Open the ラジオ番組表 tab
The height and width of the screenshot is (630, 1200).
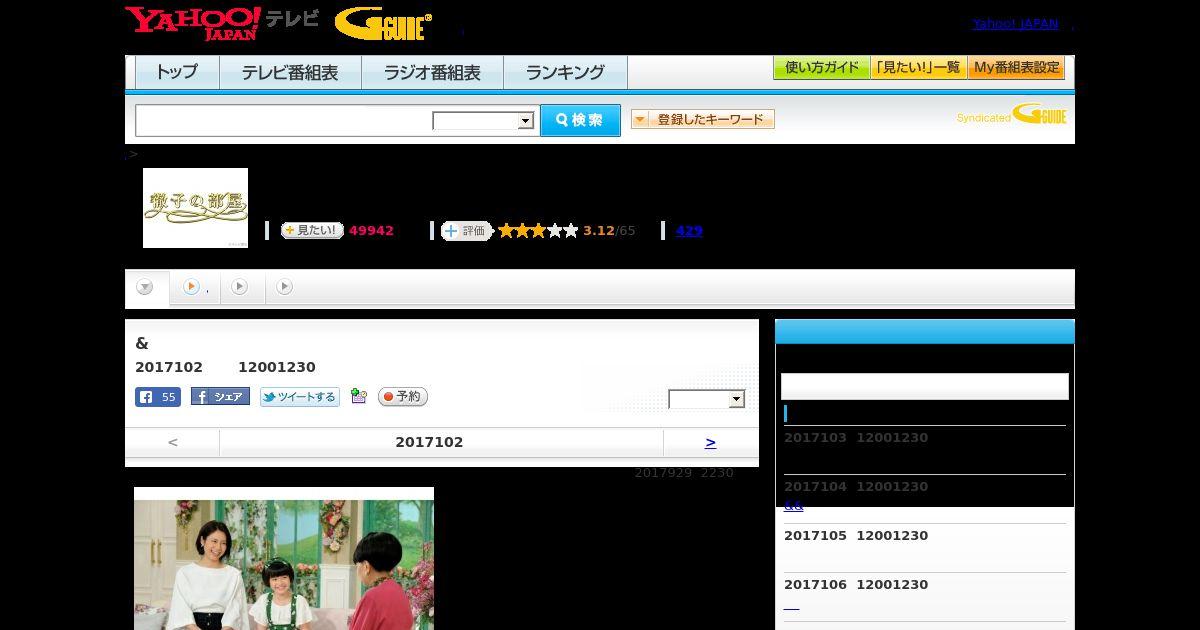click(432, 72)
